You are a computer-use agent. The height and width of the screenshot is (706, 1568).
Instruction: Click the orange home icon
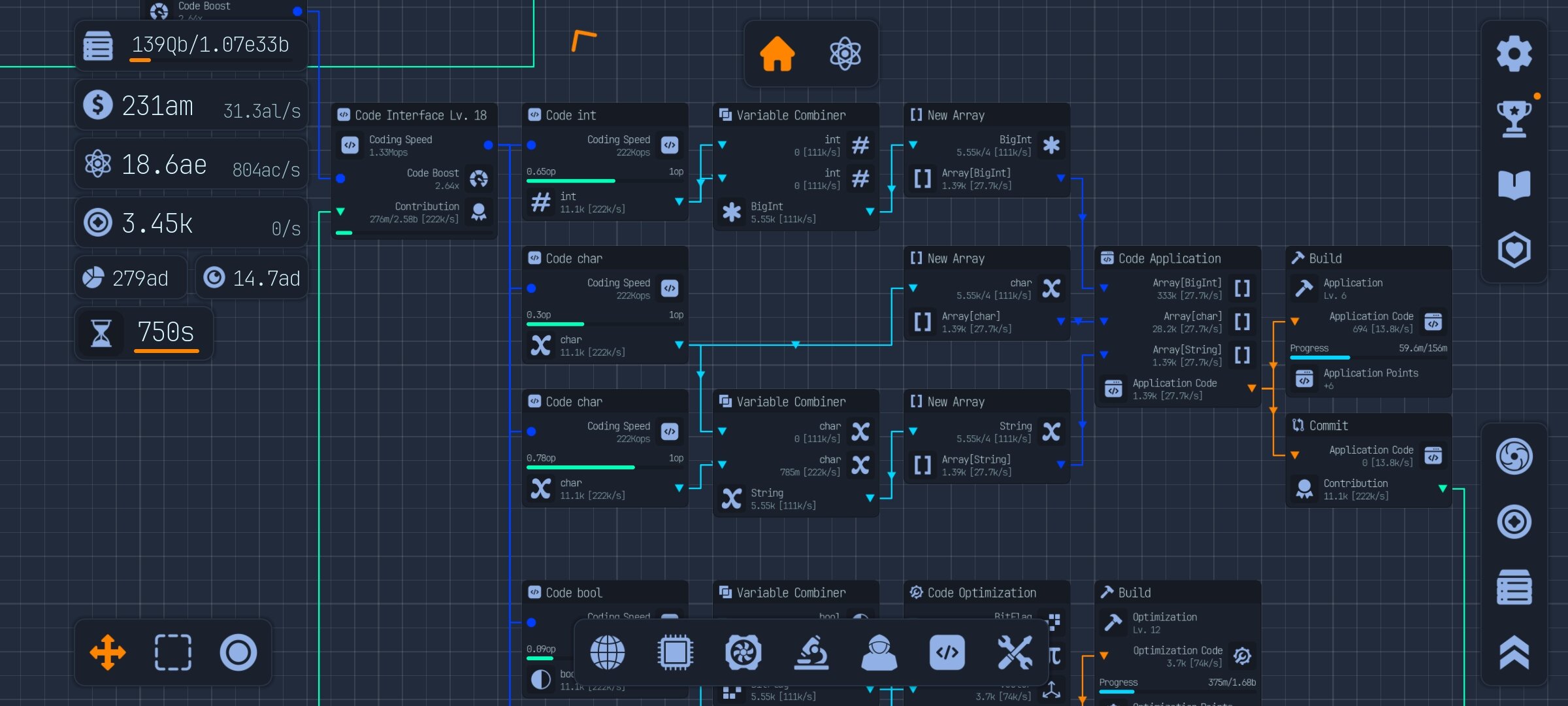(777, 54)
